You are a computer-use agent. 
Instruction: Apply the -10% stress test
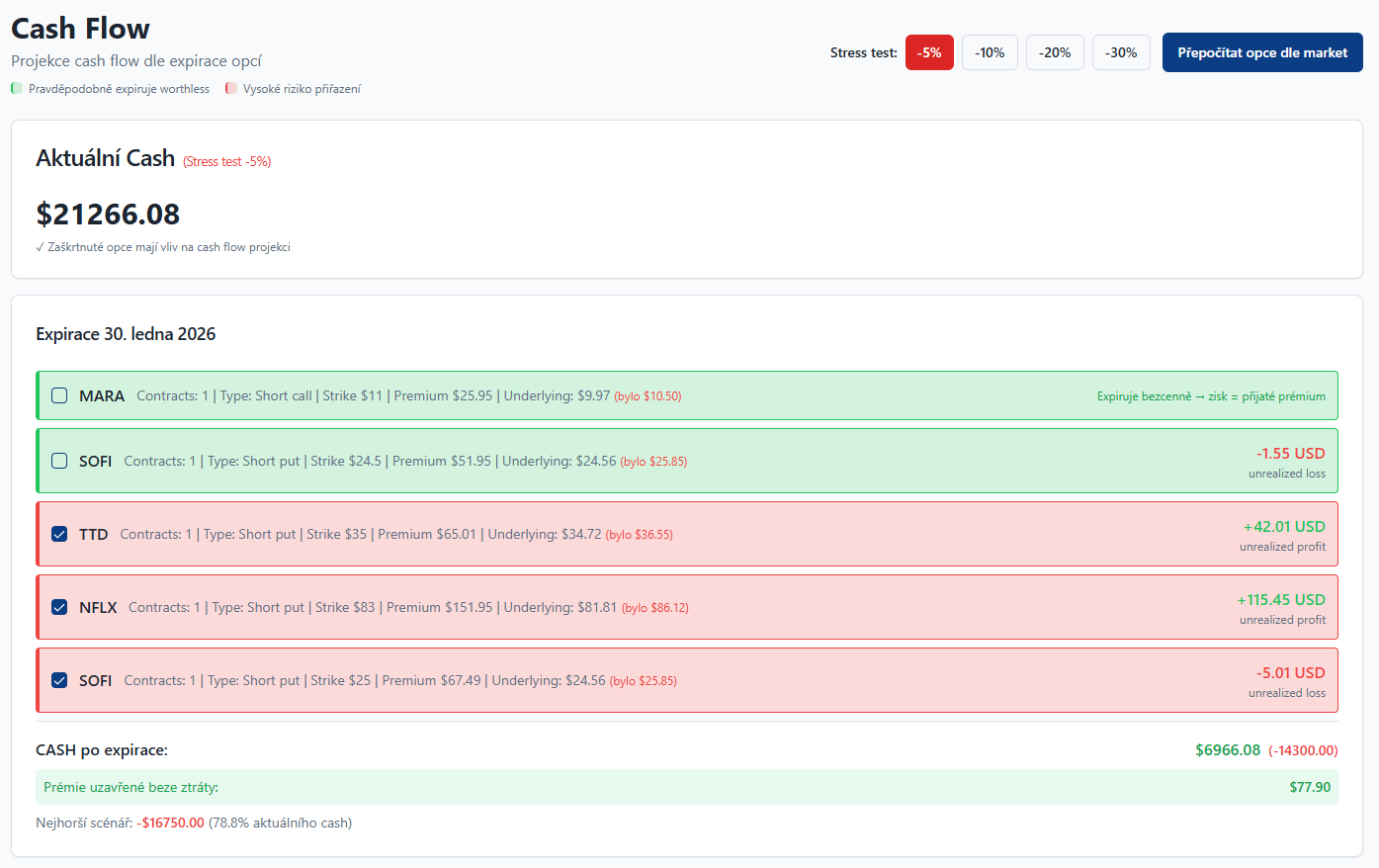990,52
